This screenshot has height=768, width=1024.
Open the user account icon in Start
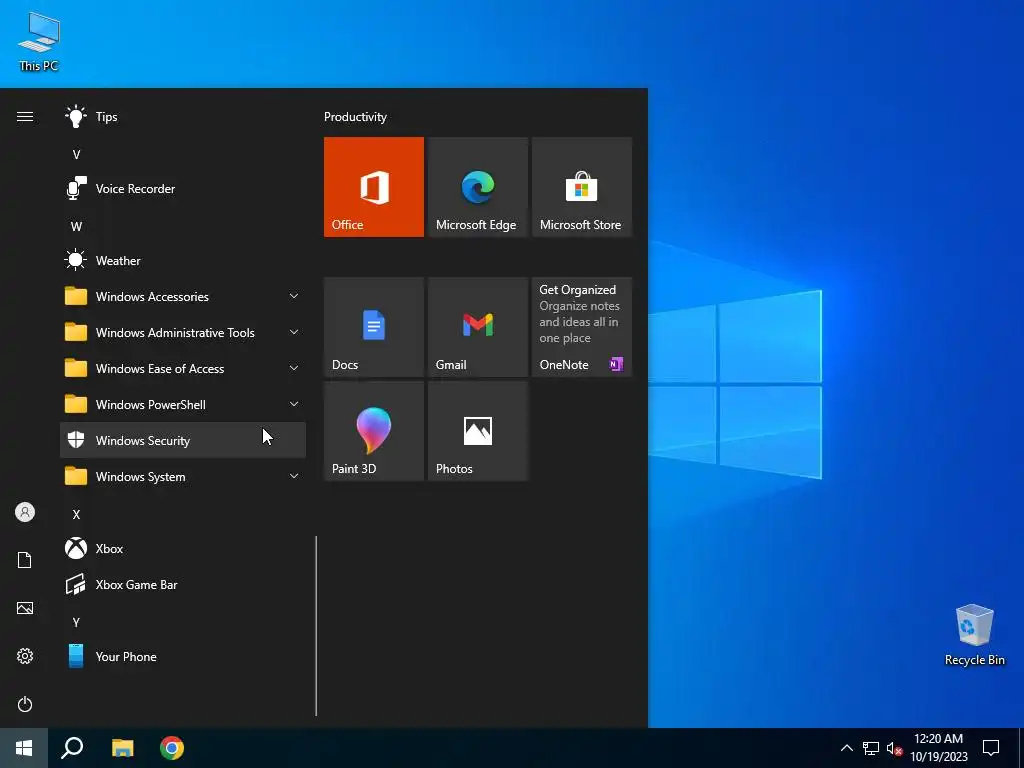25,512
